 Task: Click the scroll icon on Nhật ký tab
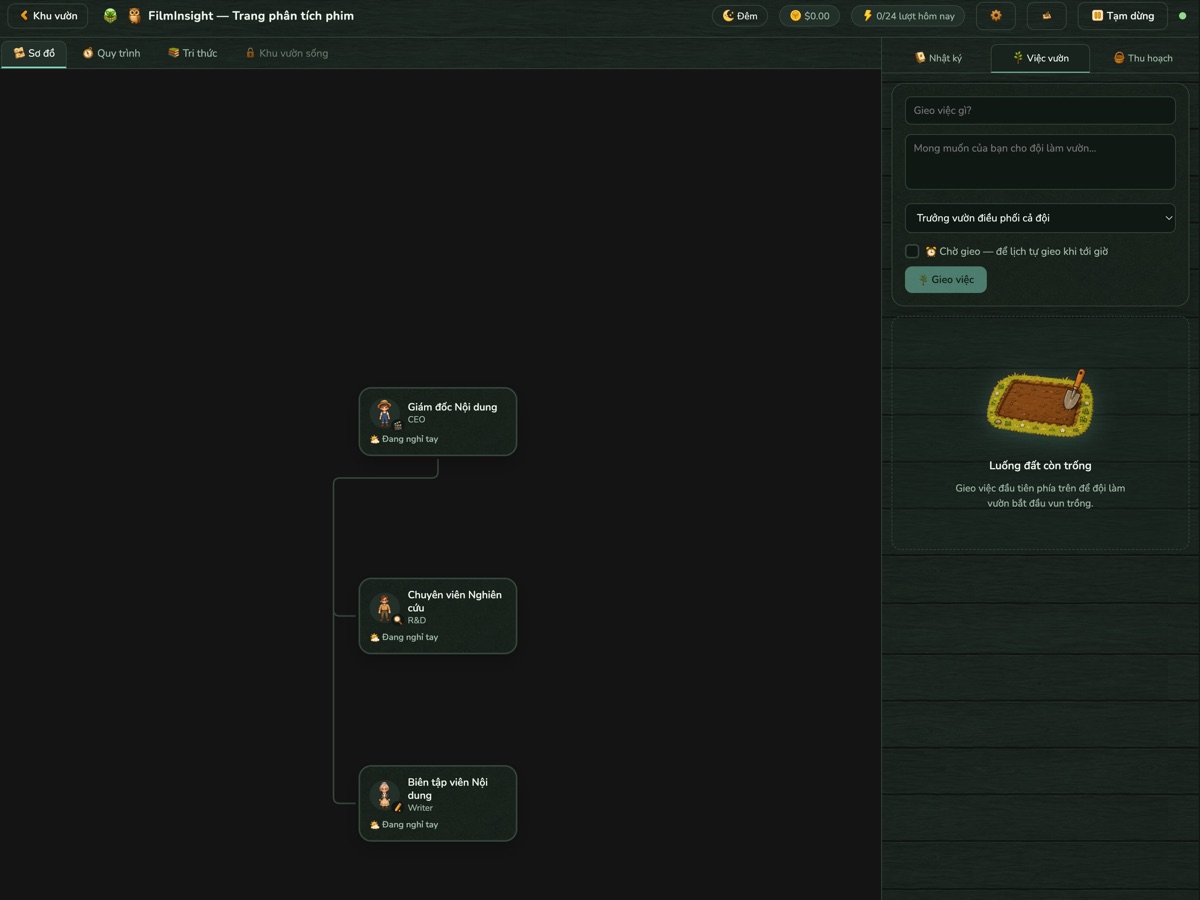tap(920, 58)
